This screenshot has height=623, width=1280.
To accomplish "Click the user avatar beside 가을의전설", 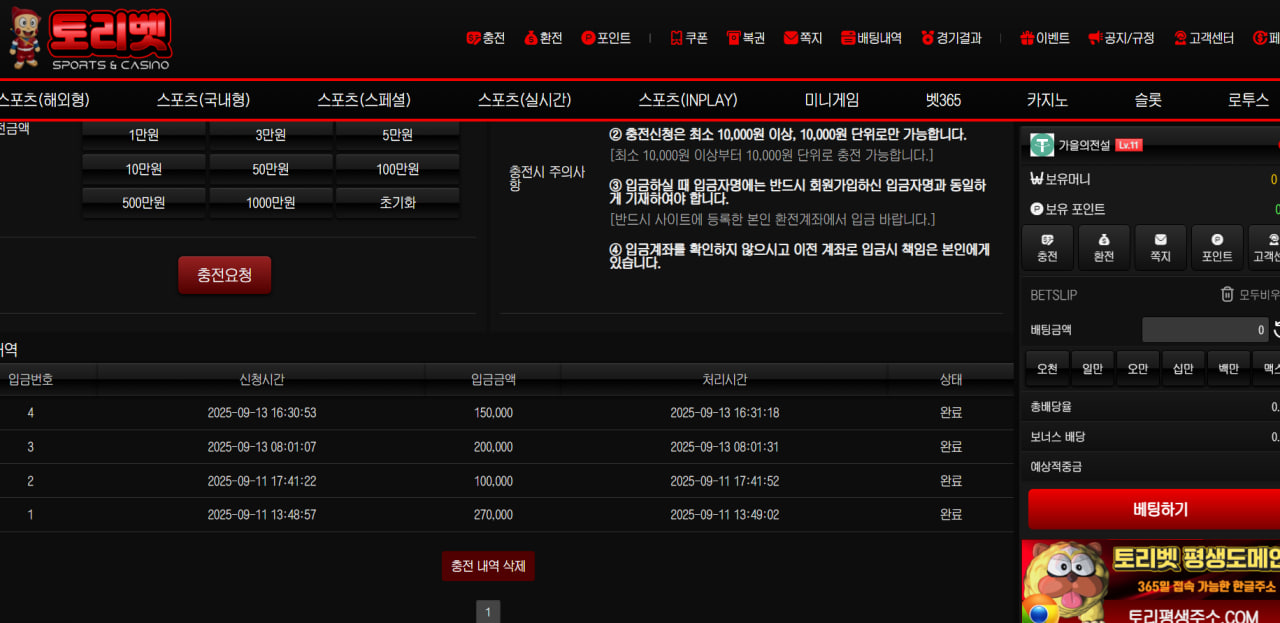I will (x=1043, y=145).
